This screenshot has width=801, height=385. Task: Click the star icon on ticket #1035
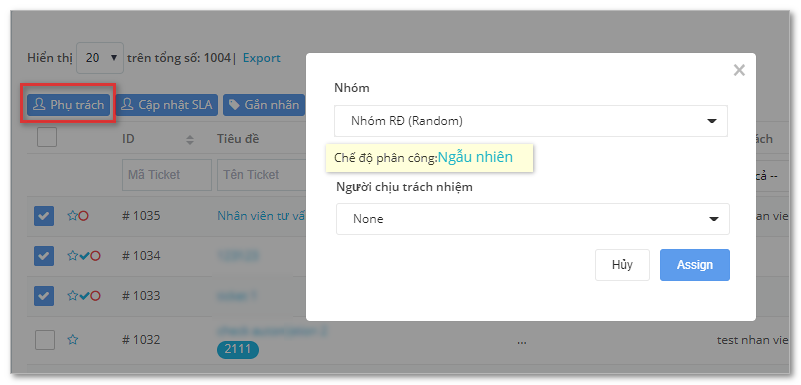pyautogui.click(x=72, y=216)
